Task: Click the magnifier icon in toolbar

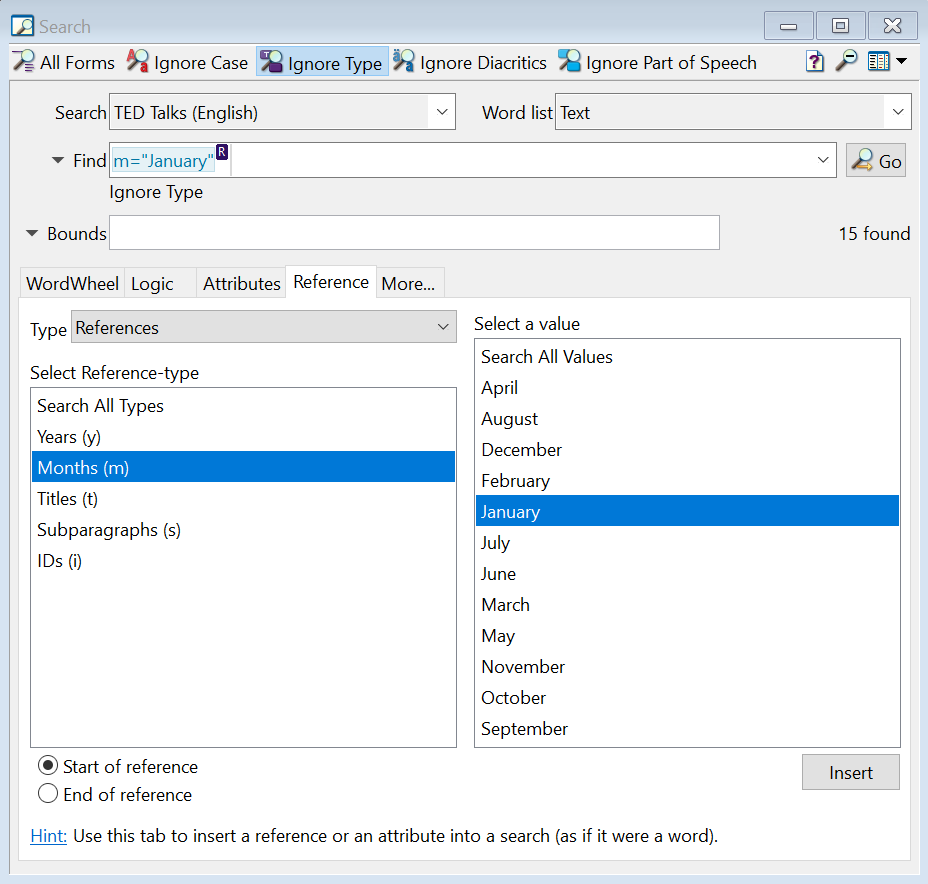Action: (x=846, y=62)
